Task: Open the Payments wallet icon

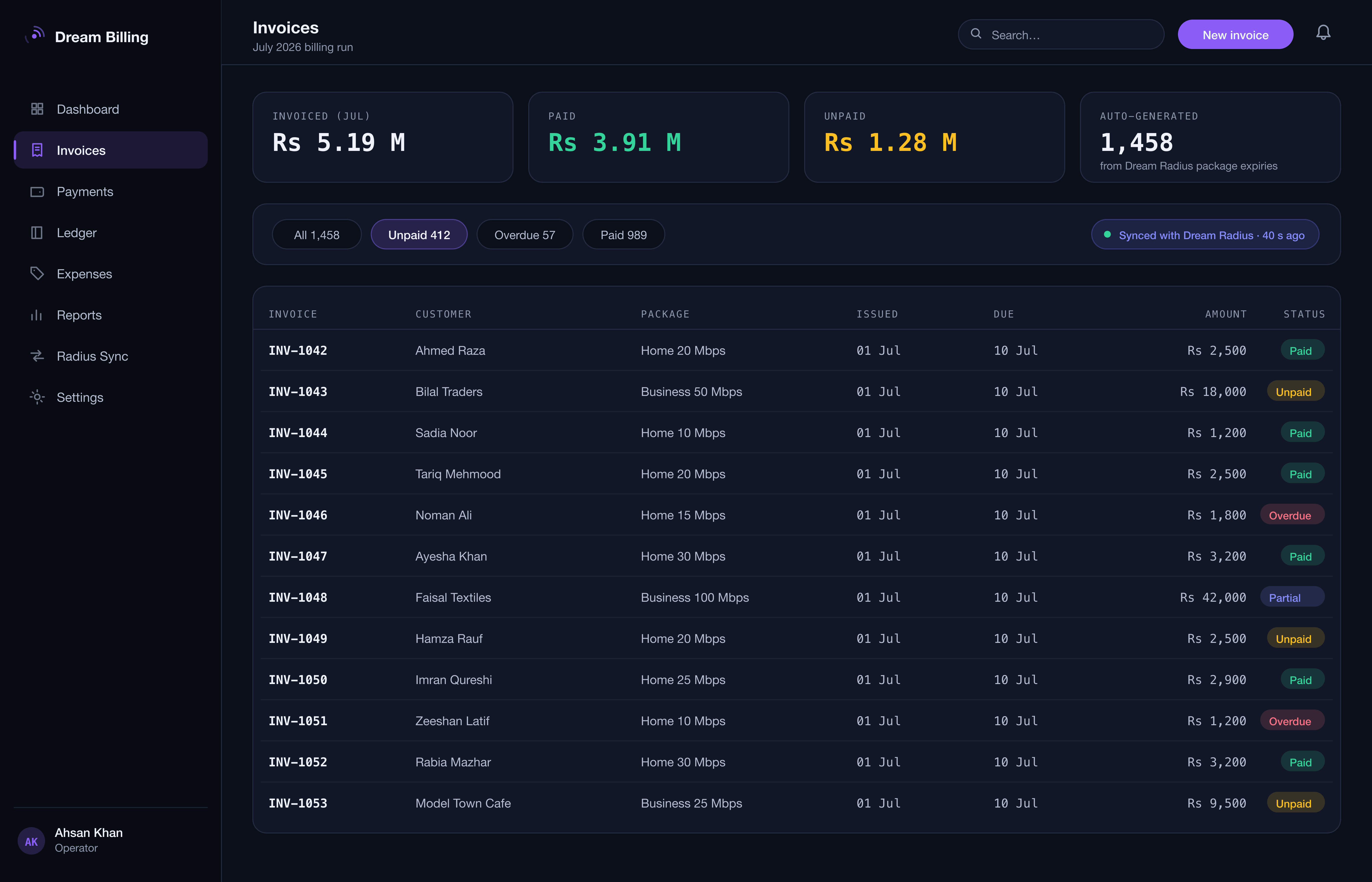Action: [37, 191]
